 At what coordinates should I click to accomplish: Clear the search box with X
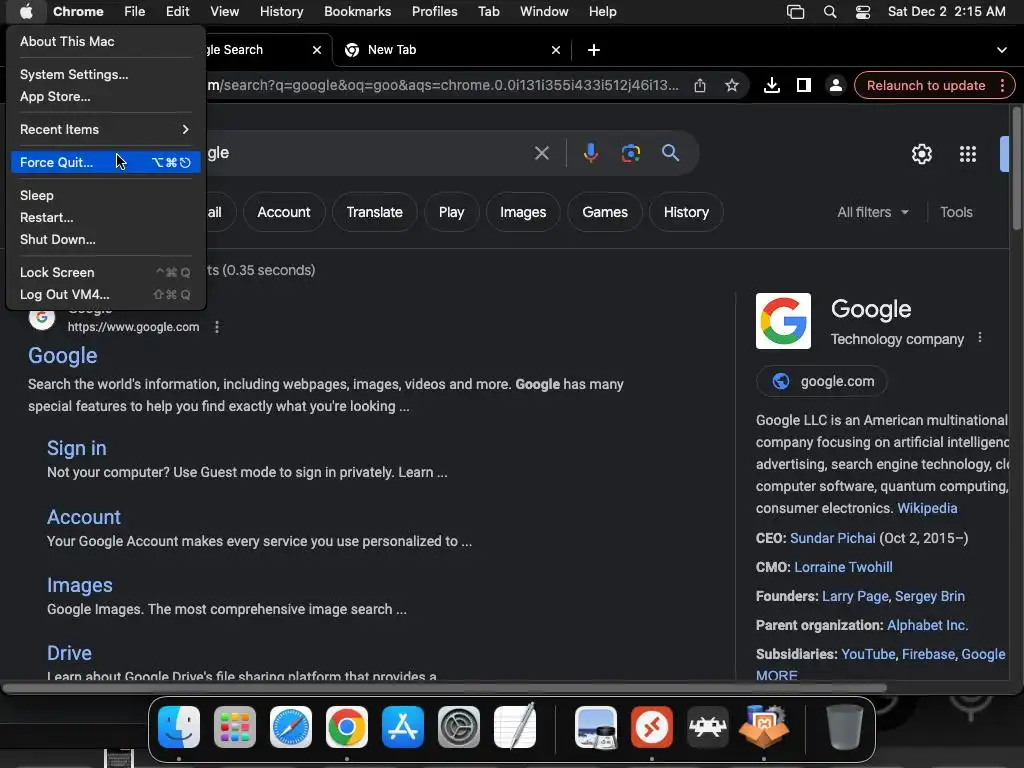541,153
